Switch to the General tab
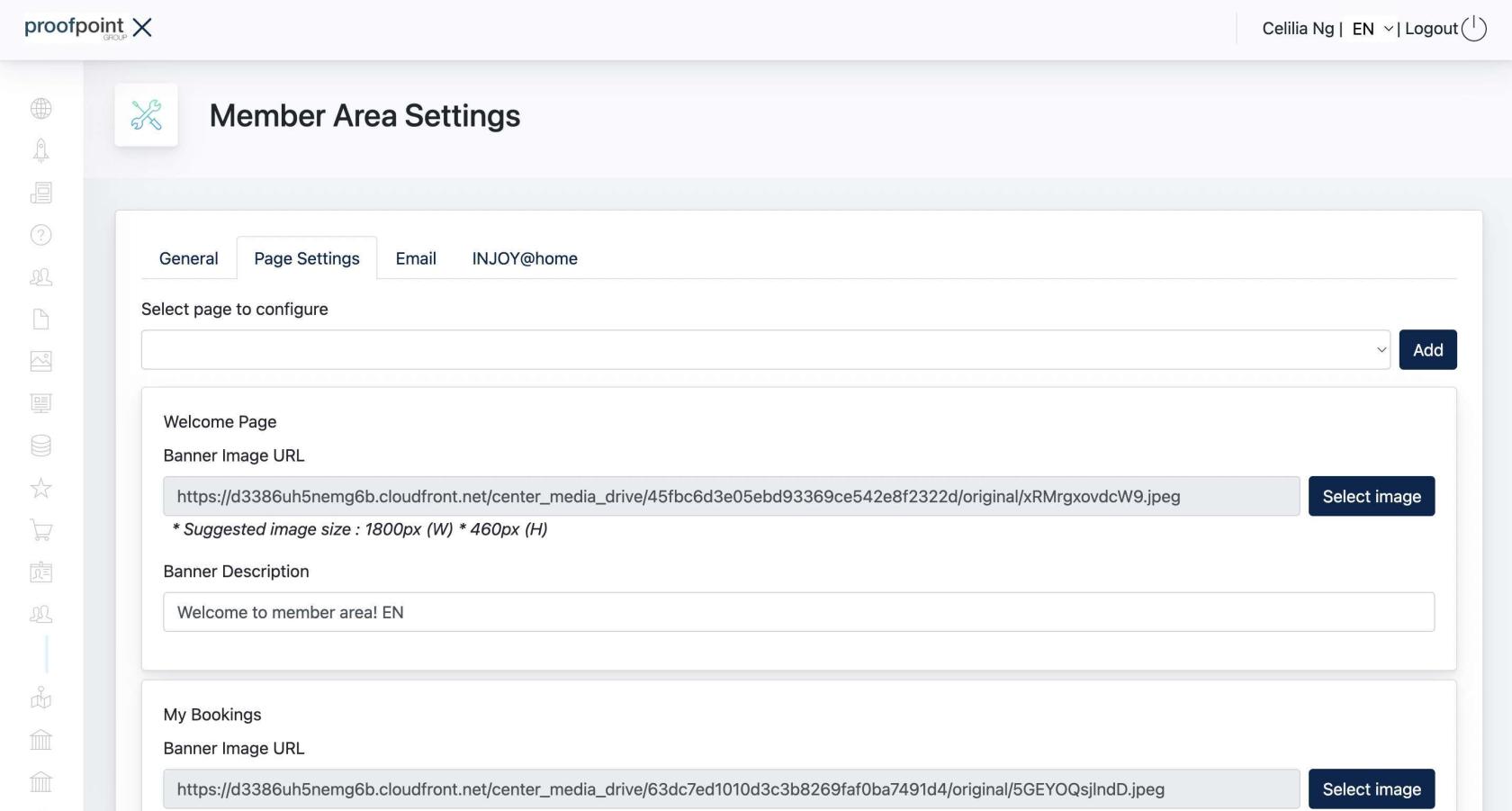This screenshot has height=811, width=1512. pyautogui.click(x=188, y=258)
